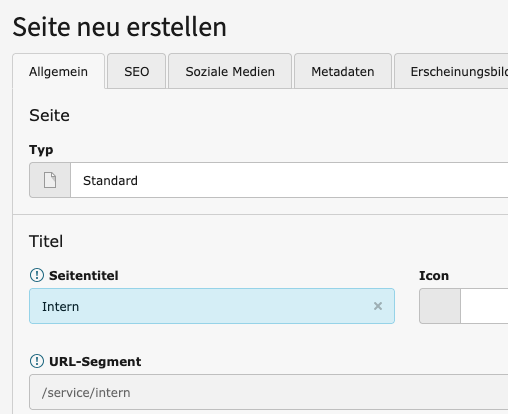Click the Seite section heading
The height and width of the screenshot is (414, 508).
click(x=49, y=115)
